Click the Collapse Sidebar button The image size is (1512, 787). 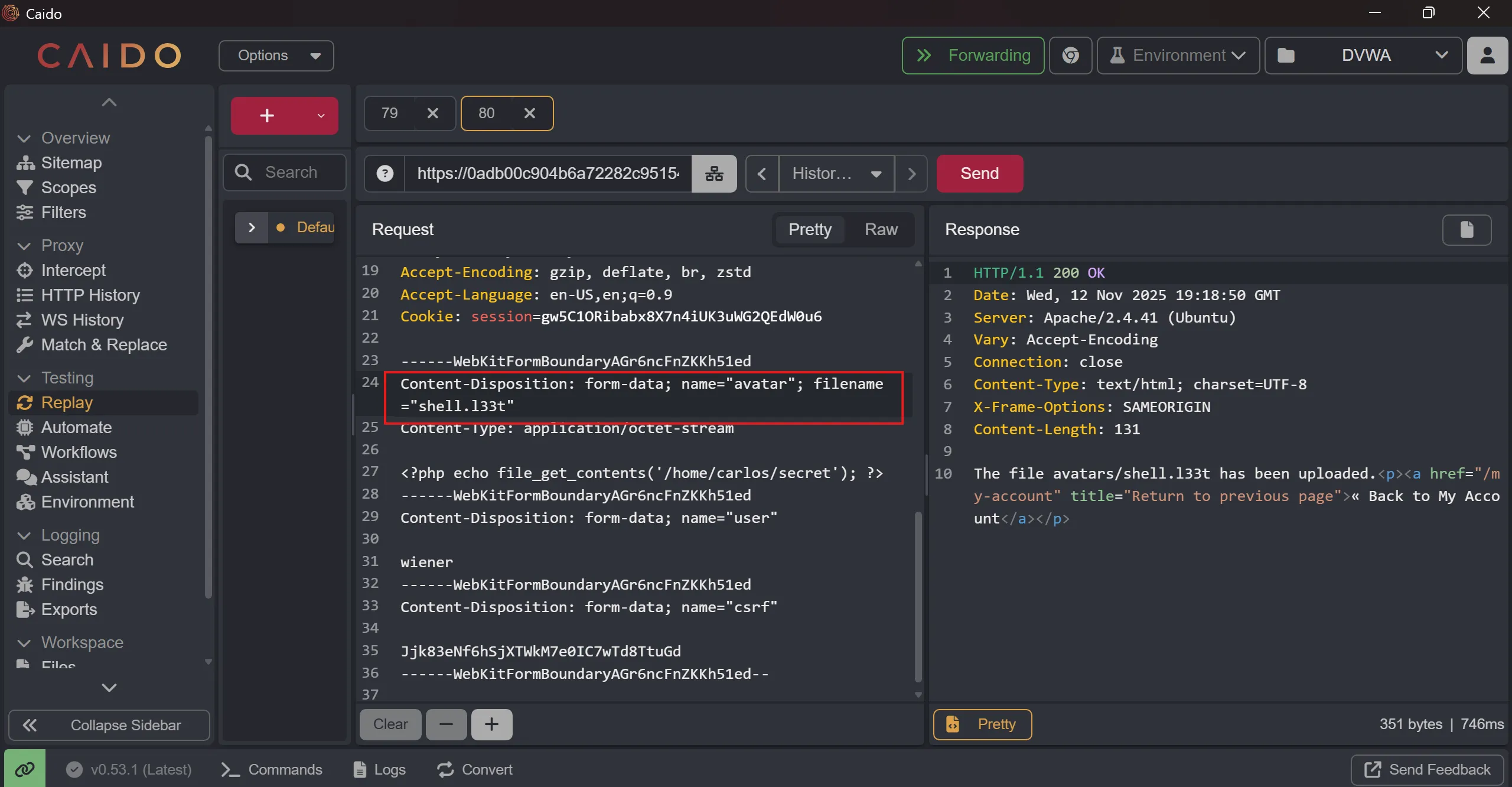tap(109, 725)
